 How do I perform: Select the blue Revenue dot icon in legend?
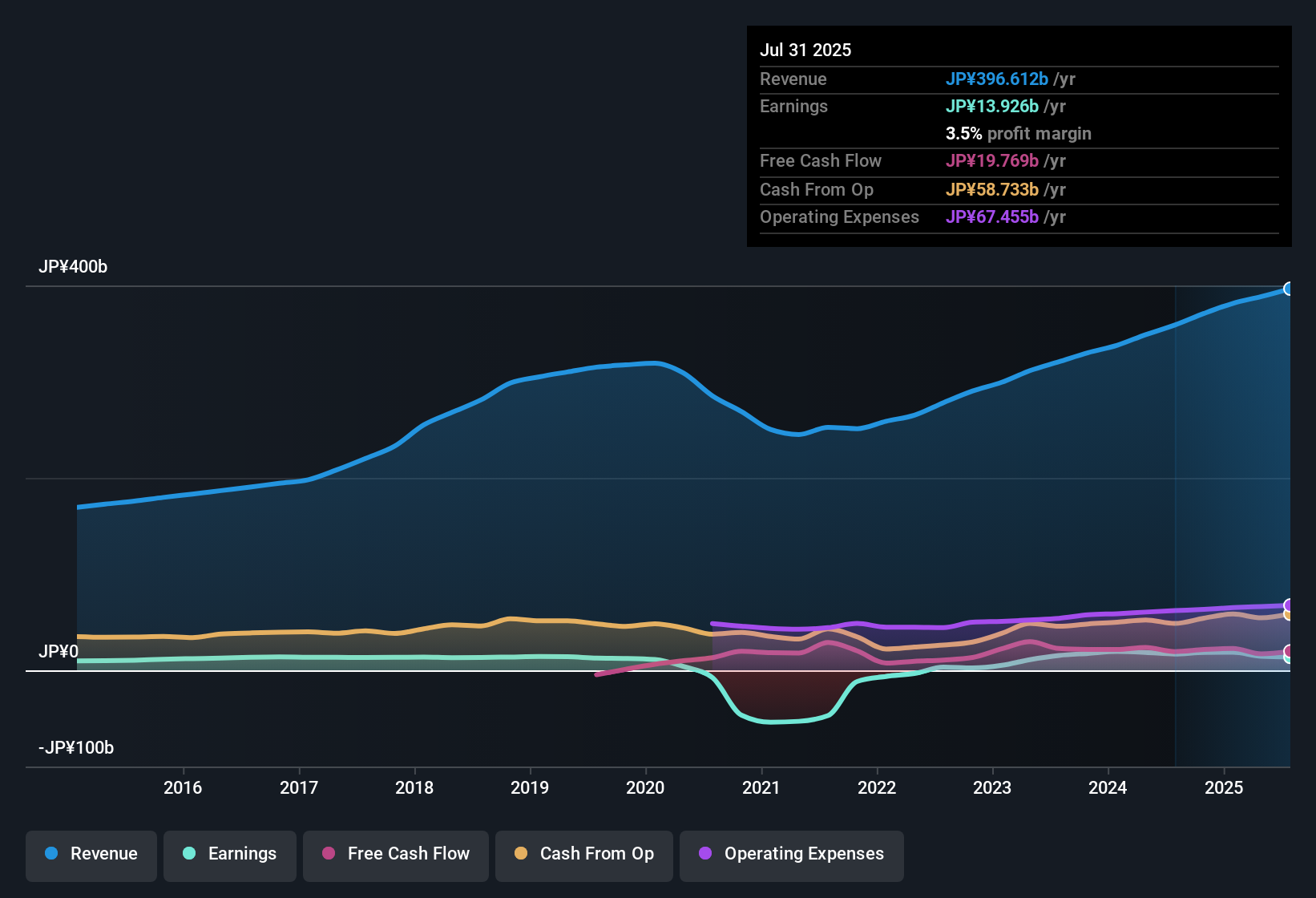[x=50, y=854]
